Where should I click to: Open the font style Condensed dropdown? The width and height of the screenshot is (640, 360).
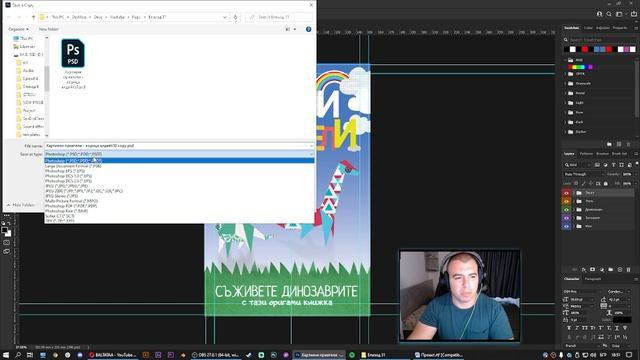tap(619, 292)
